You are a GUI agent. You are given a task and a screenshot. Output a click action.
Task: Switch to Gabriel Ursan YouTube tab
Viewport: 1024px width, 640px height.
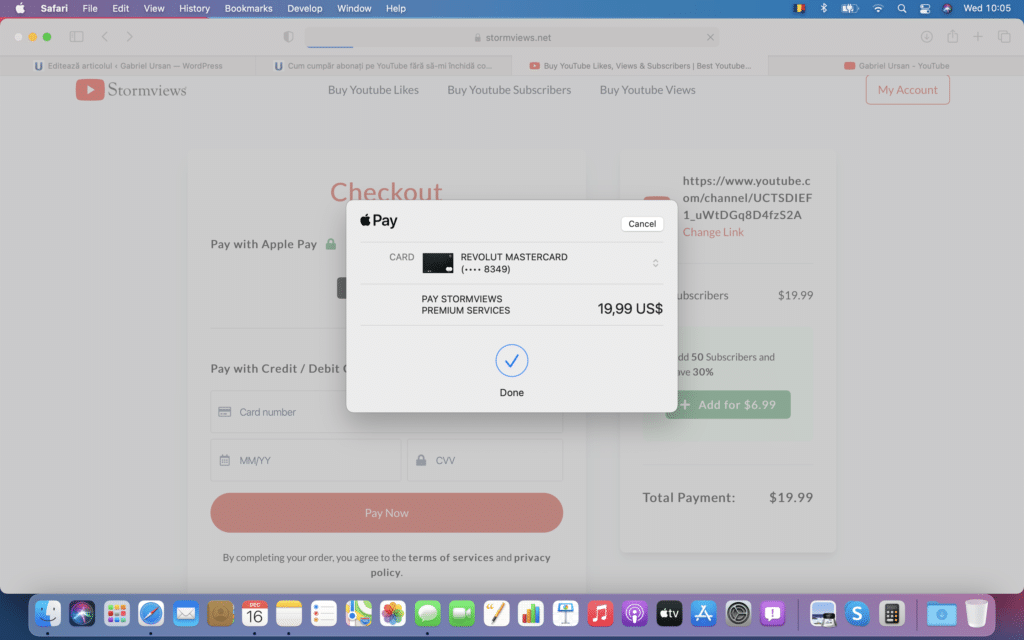click(896, 66)
